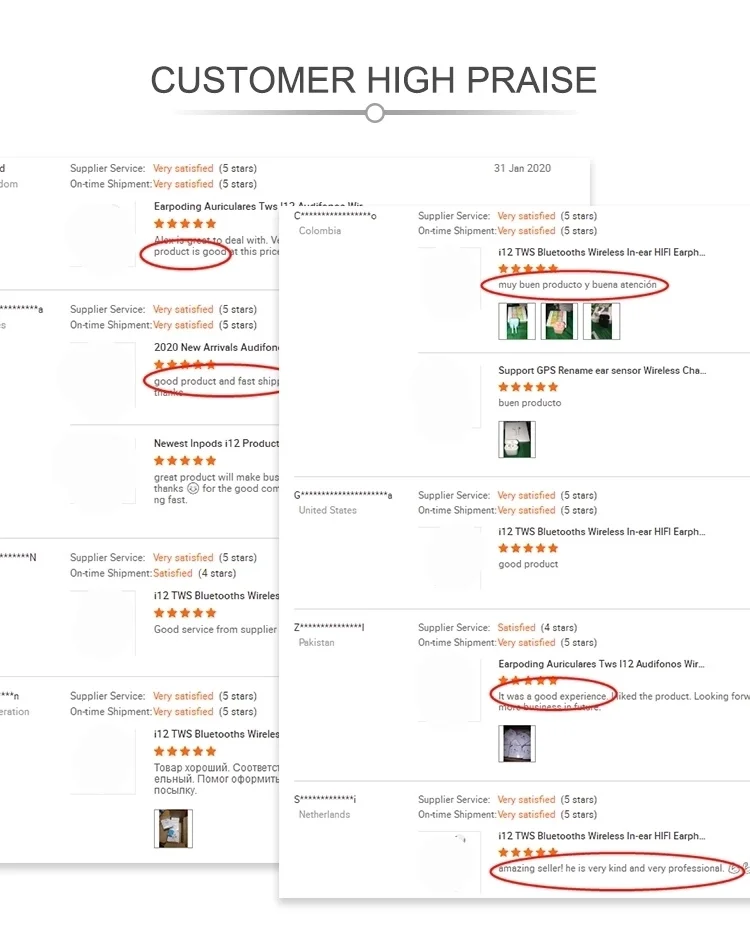Open the 'Newest Inpods i12 Product' link
Screen dimensions: 750x942
(216, 443)
